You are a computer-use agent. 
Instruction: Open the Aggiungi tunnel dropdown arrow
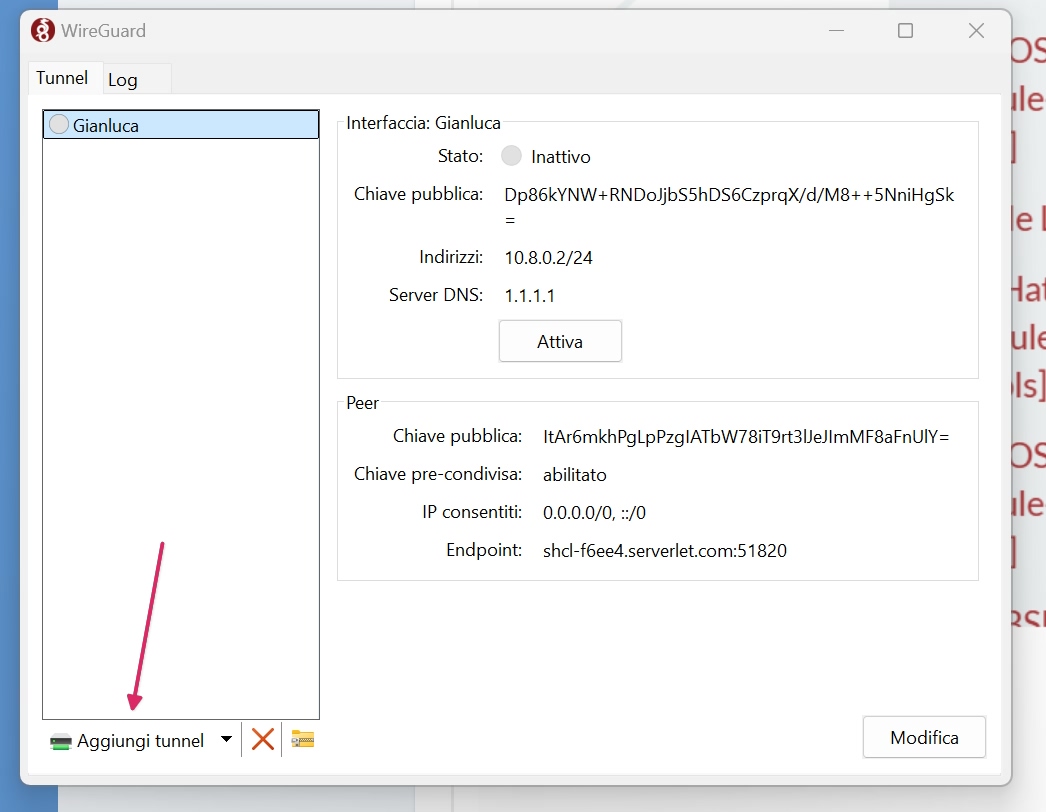(226, 740)
